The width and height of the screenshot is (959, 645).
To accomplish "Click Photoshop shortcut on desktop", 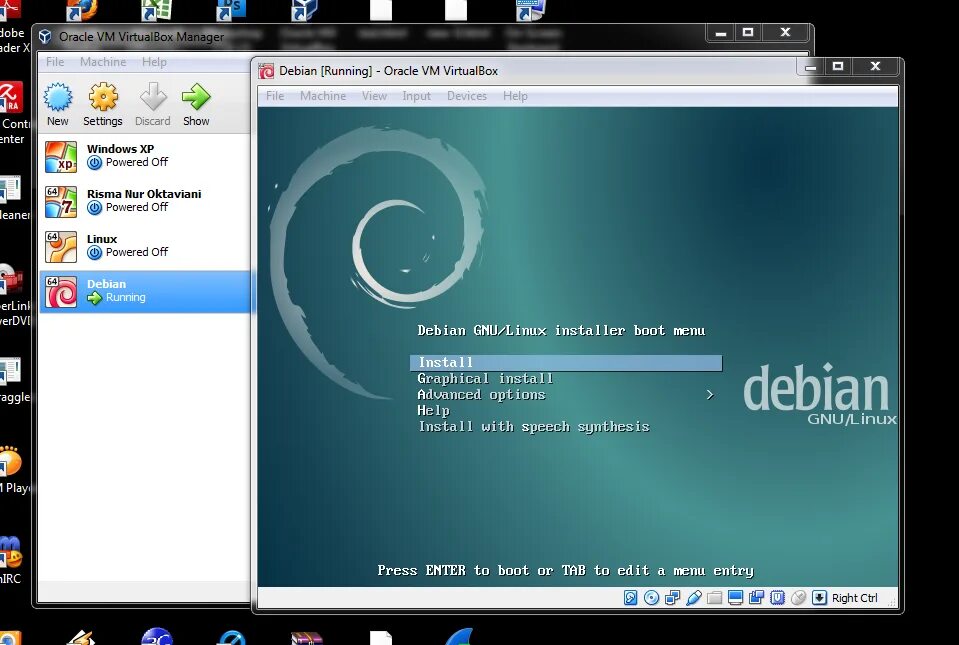I will pyautogui.click(x=231, y=10).
